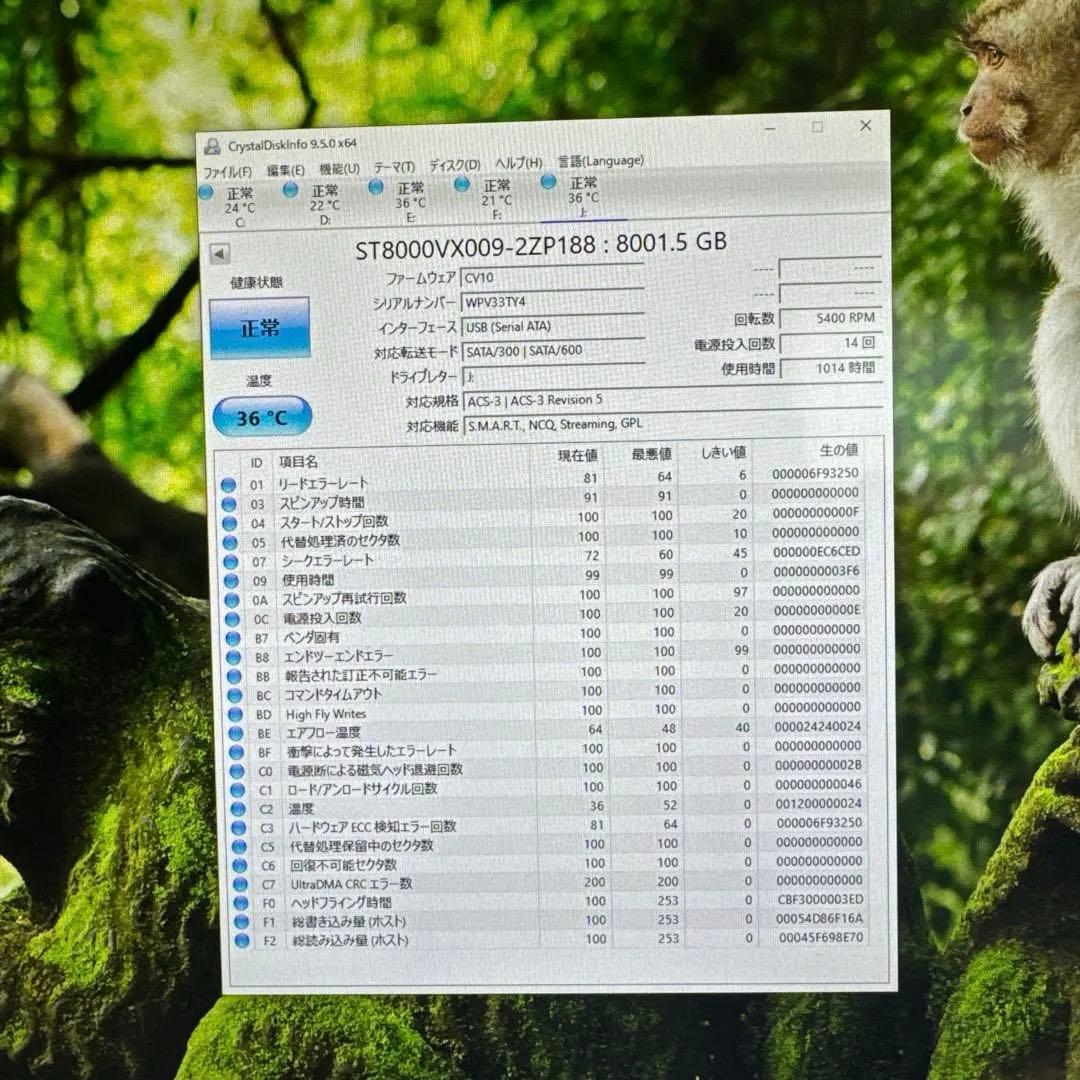Click status icon of 衝撃によって発生したエラーレート row
This screenshot has width=1080, height=1080.
pyautogui.click(x=236, y=752)
